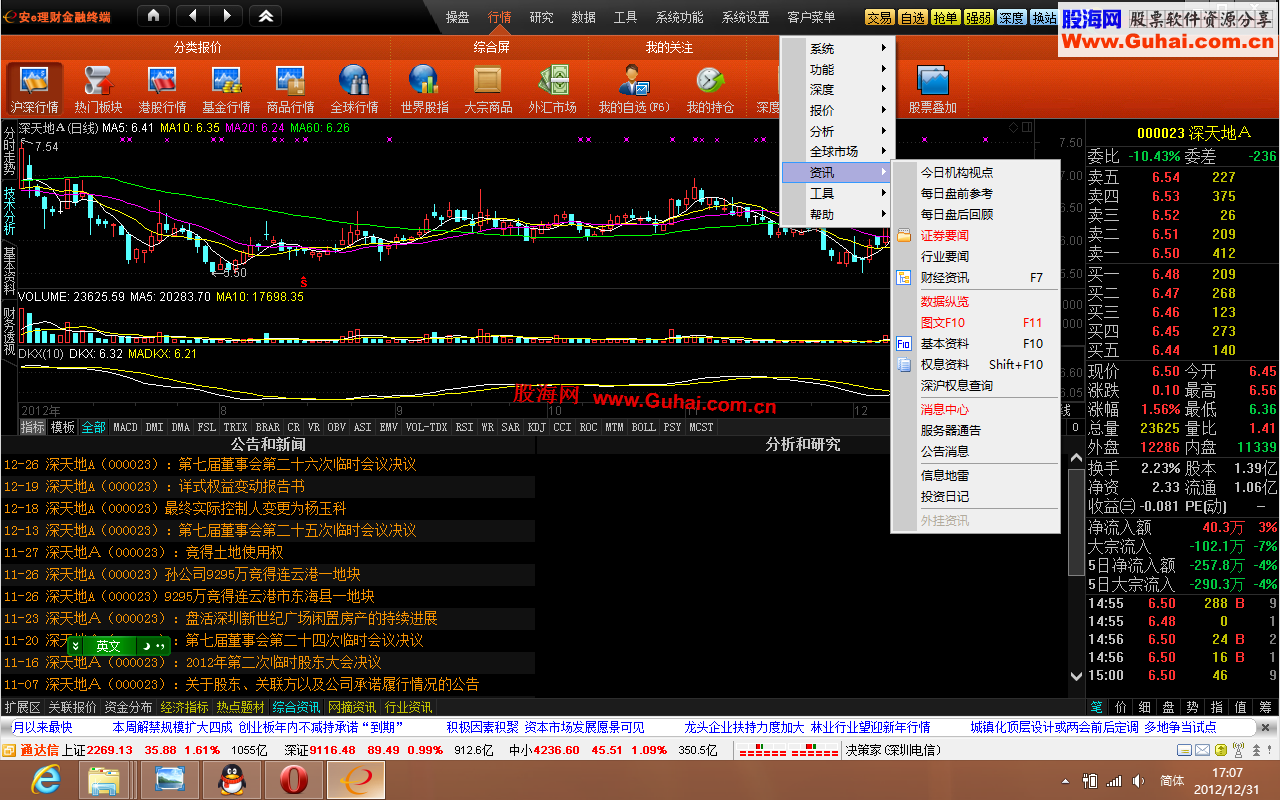This screenshot has height=800, width=1280.
Task: Expand the 分析 submenu
Action: (x=838, y=132)
